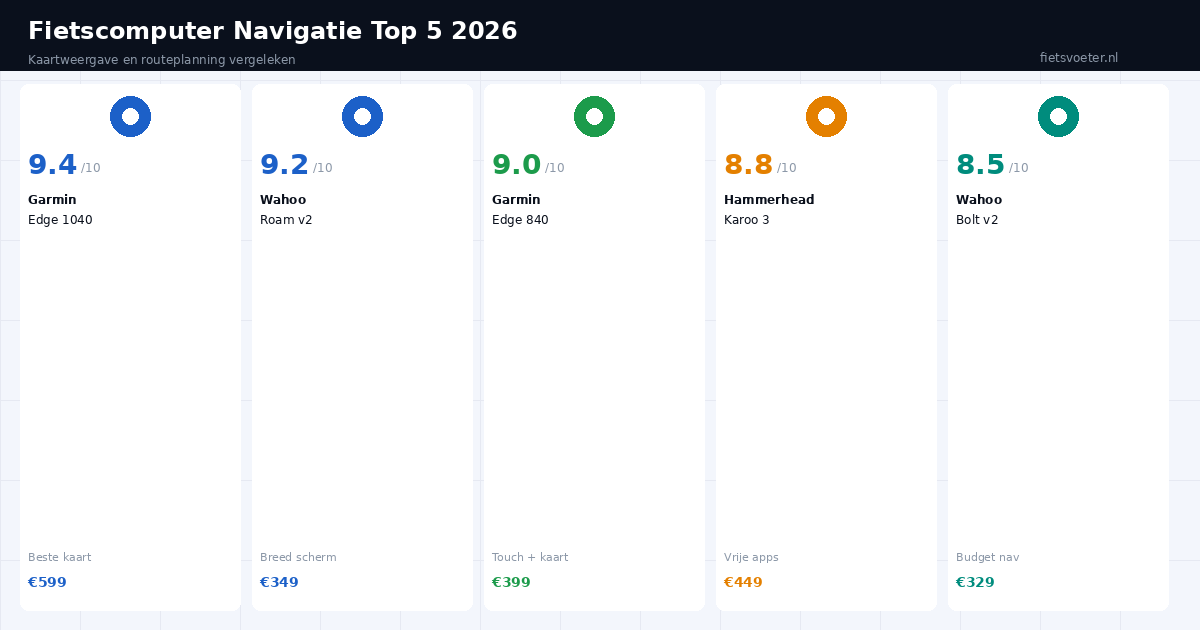1200x630 pixels.
Task: Click the Karoo 3 model name
Action: (747, 220)
